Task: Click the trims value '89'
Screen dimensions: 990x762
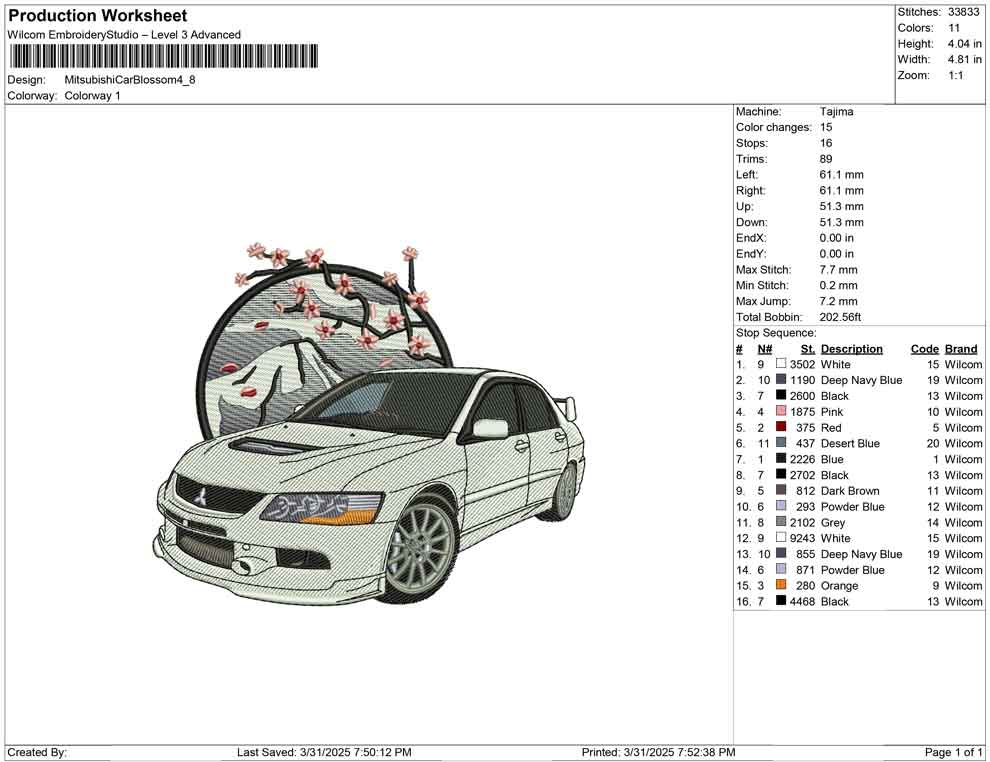Action: coord(826,159)
